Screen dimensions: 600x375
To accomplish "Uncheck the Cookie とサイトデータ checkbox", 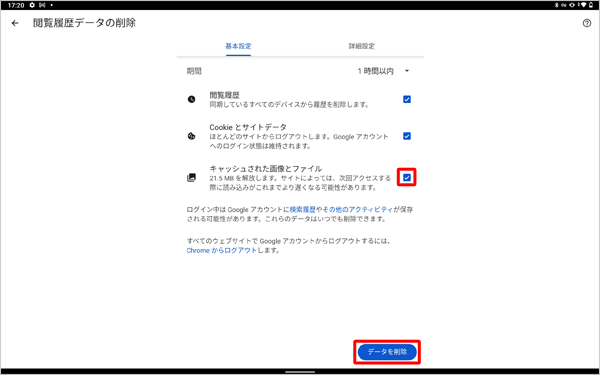I will pos(407,136).
